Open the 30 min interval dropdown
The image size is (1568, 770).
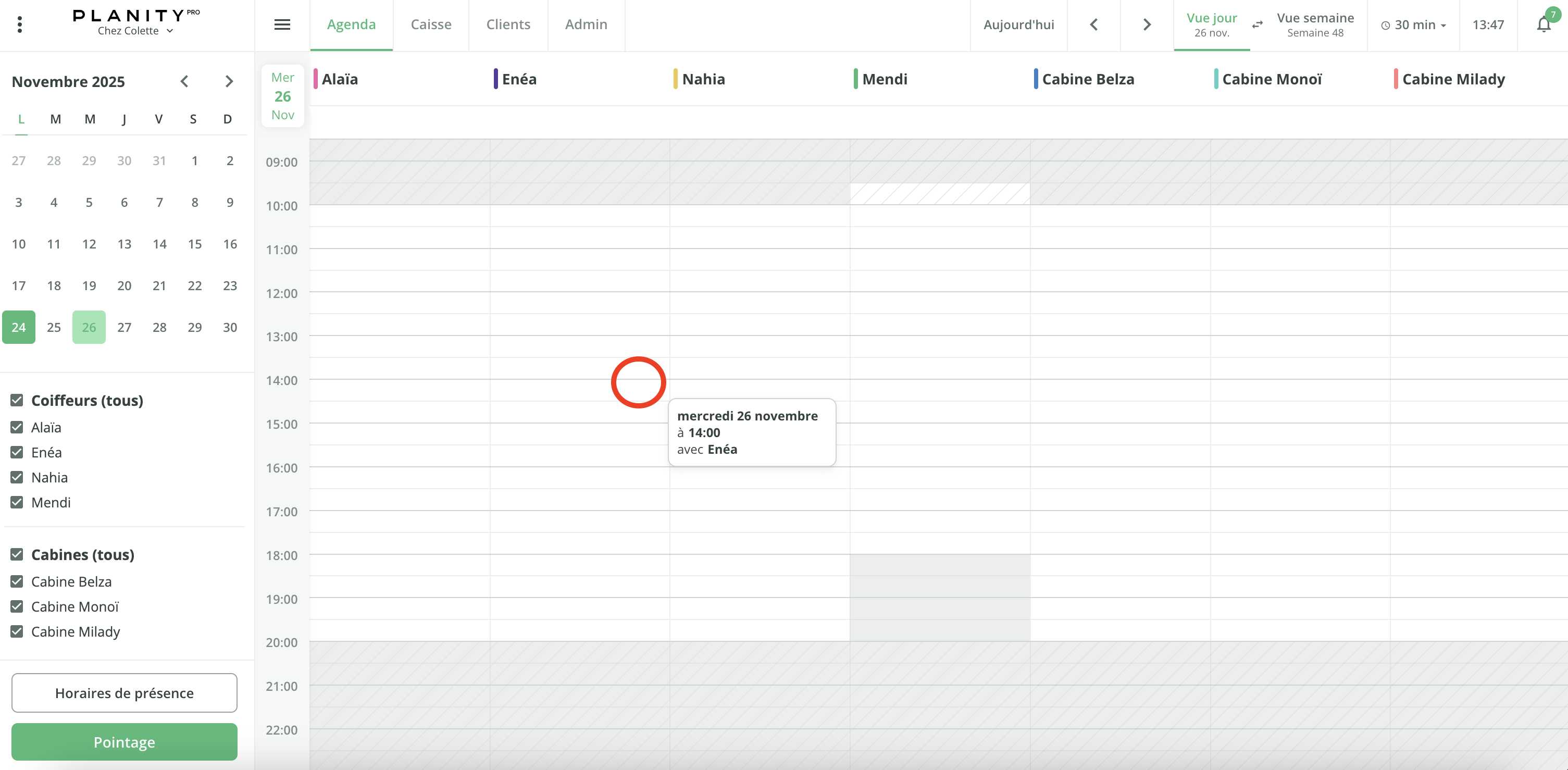click(1413, 25)
